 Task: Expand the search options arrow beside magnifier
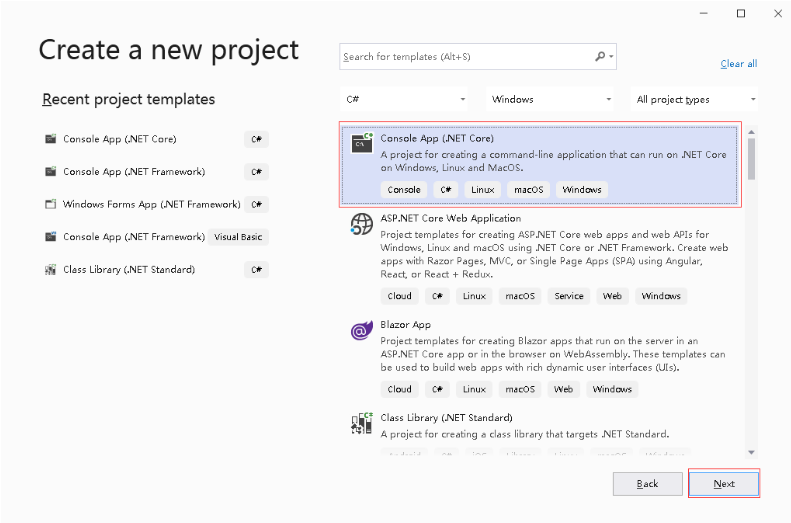pos(611,56)
